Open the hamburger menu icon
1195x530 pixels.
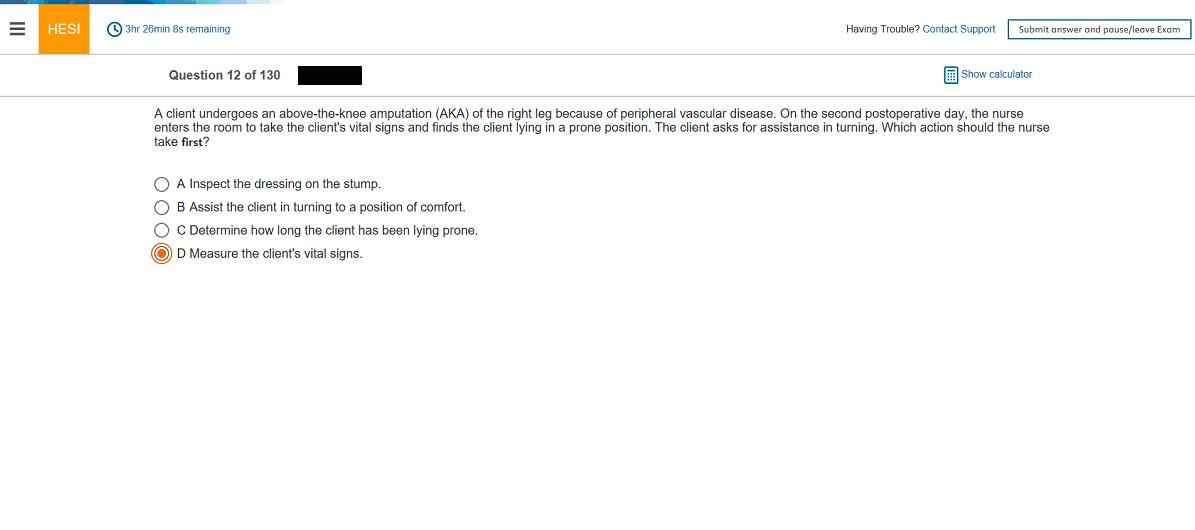[16, 29]
